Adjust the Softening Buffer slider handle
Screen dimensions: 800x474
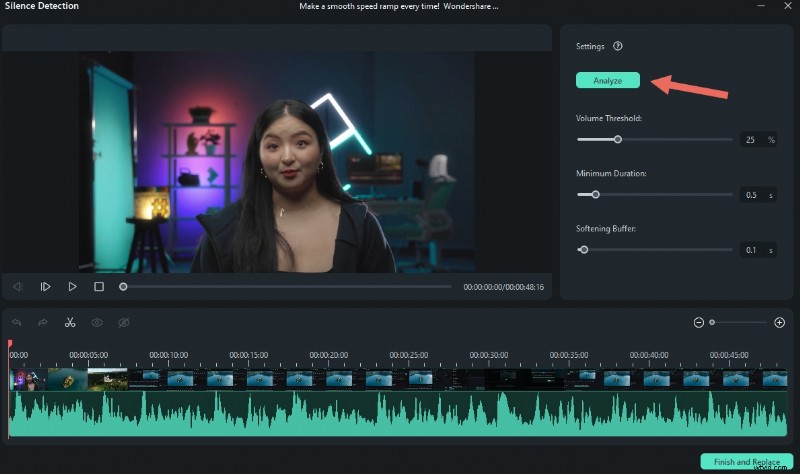pos(584,250)
